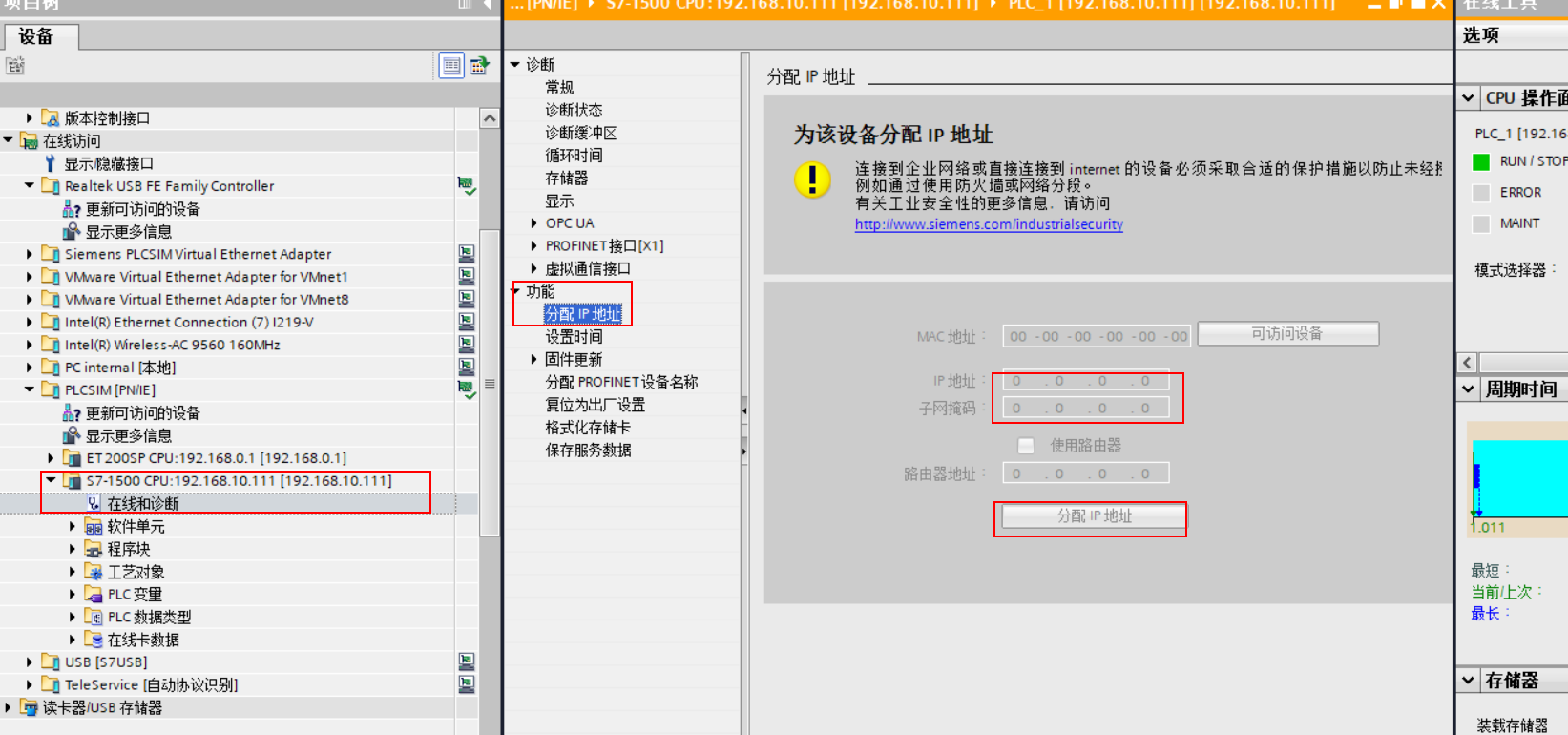Viewport: 1568px width, 735px height.
Task: Click the PLC 数据类型 icon
Action: coord(94,617)
